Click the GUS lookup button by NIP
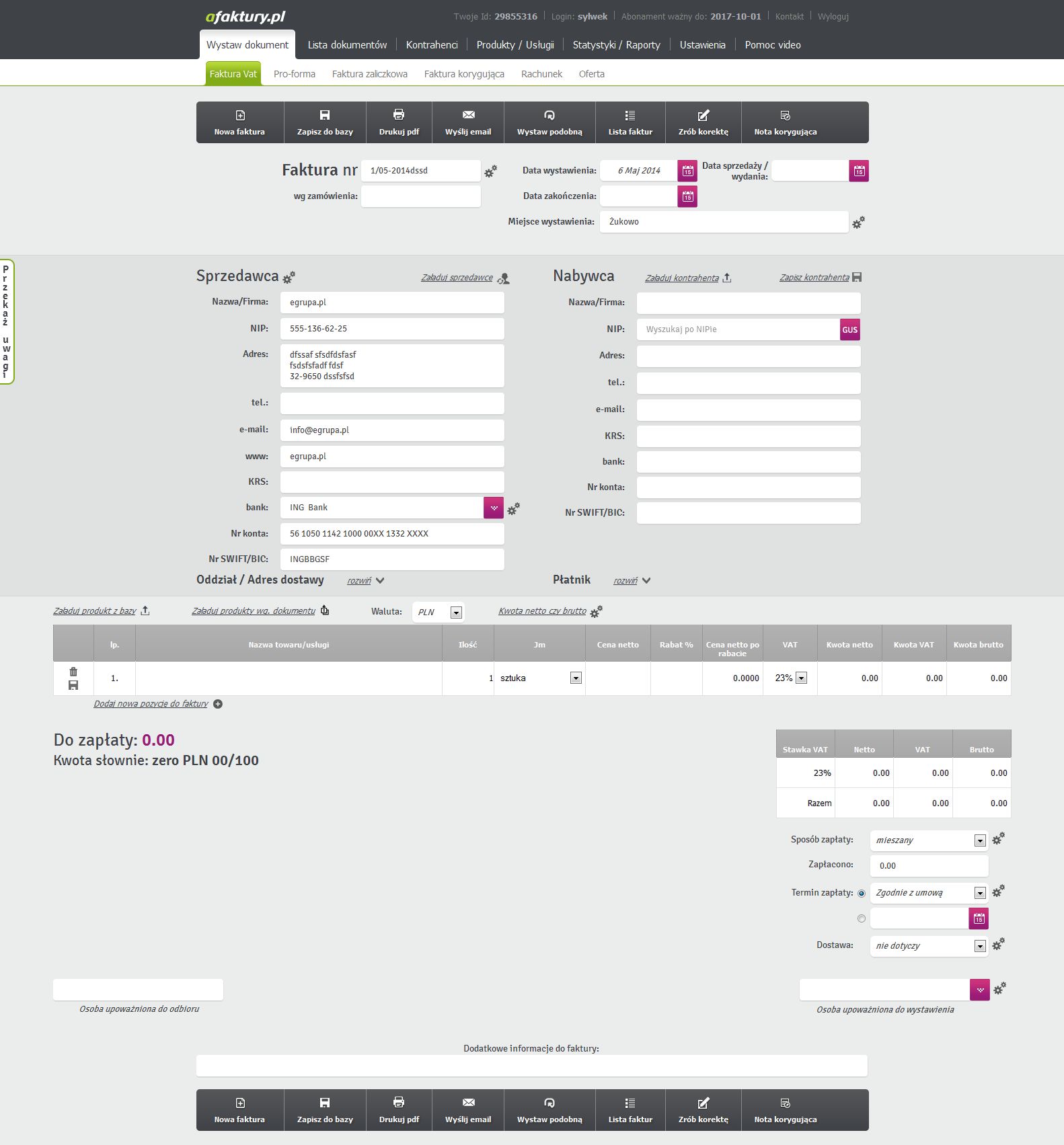The image size is (1064, 1145). 849,329
